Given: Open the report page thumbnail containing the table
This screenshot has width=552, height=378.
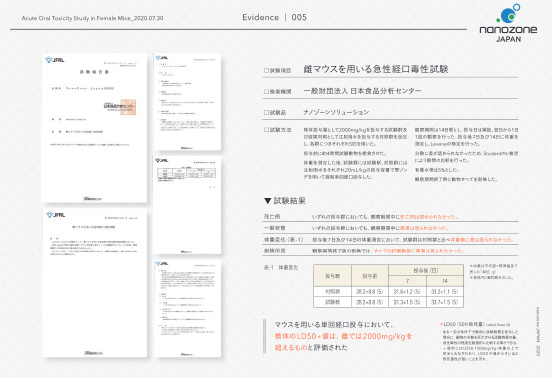Looking at the screenshot, I should (x=187, y=205).
